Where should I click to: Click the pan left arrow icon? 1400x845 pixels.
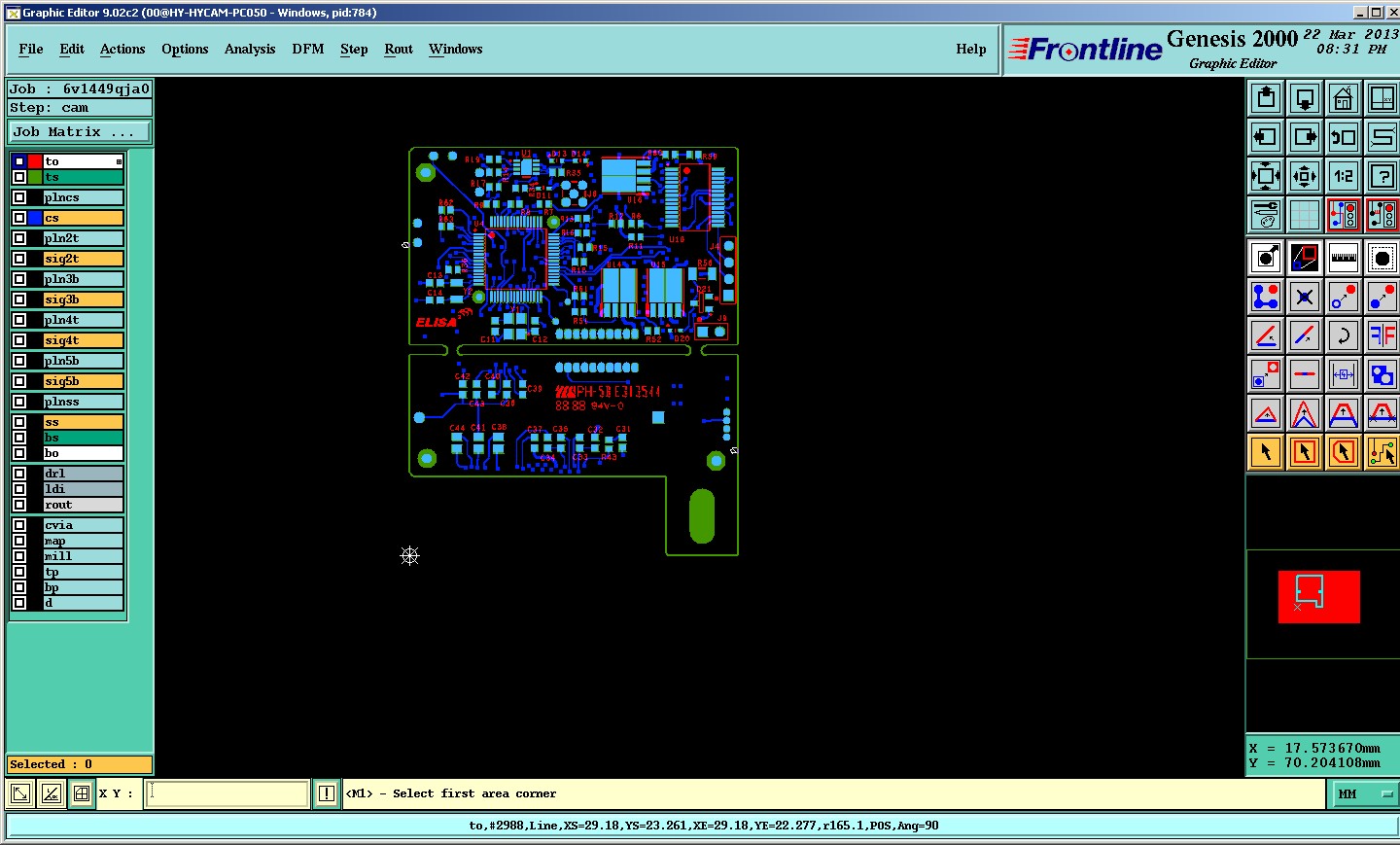pyautogui.click(x=1266, y=137)
